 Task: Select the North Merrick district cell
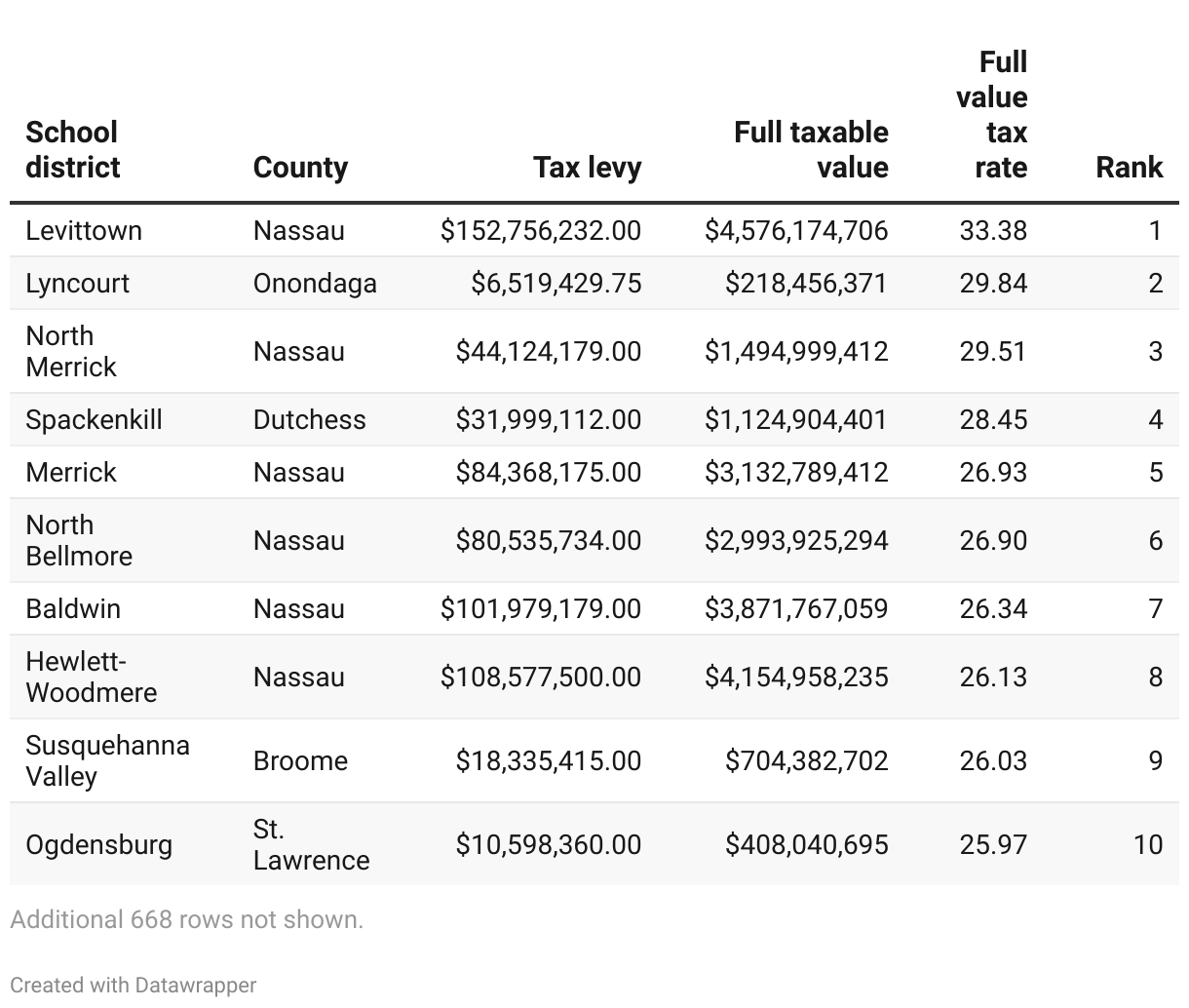pyautogui.click(x=71, y=351)
